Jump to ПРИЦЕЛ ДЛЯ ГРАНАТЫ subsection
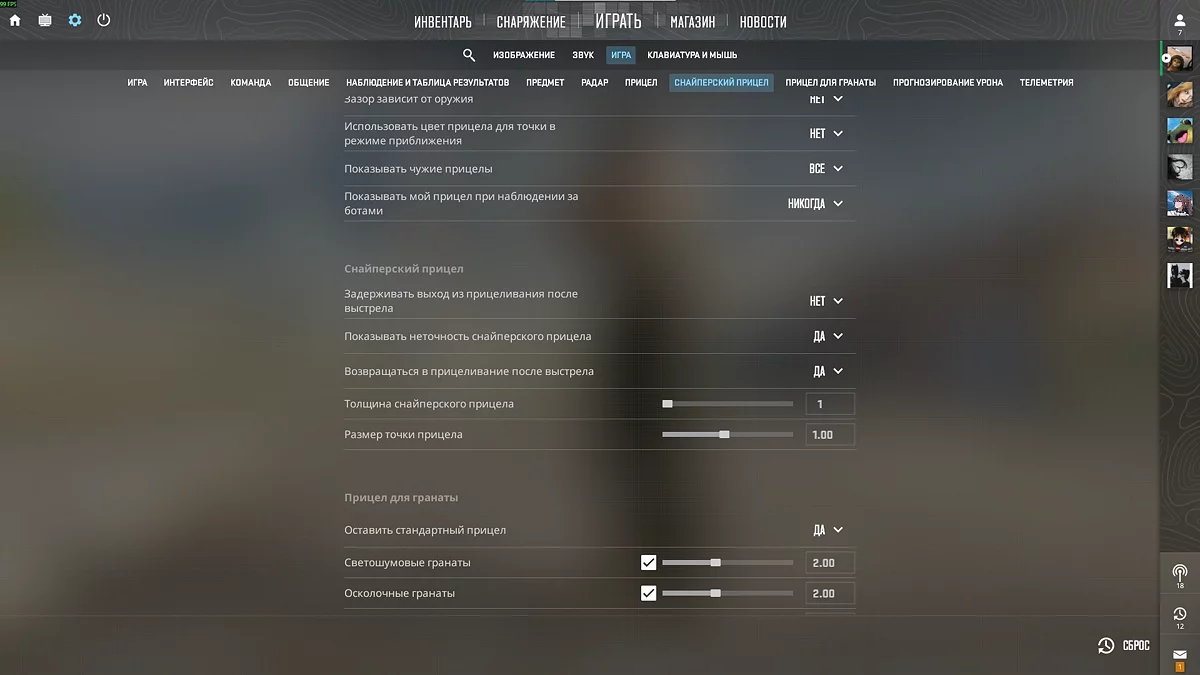This screenshot has width=1200, height=675. (x=831, y=83)
